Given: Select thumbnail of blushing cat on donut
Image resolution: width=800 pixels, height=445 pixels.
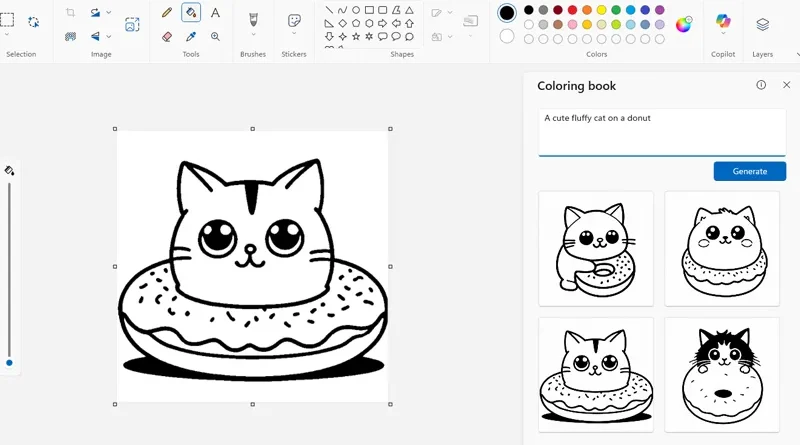Looking at the screenshot, I should tap(722, 249).
